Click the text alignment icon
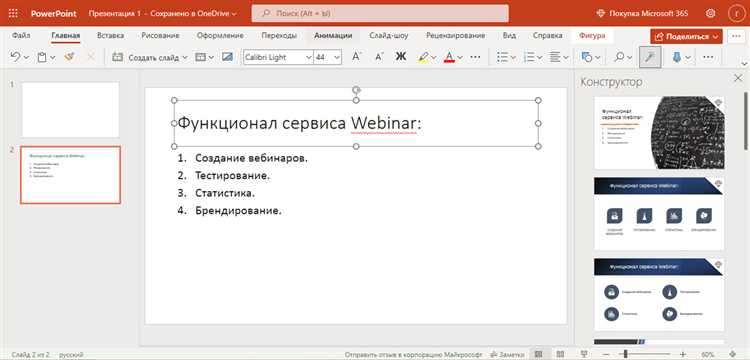The height and width of the screenshot is (360, 750). [555, 57]
